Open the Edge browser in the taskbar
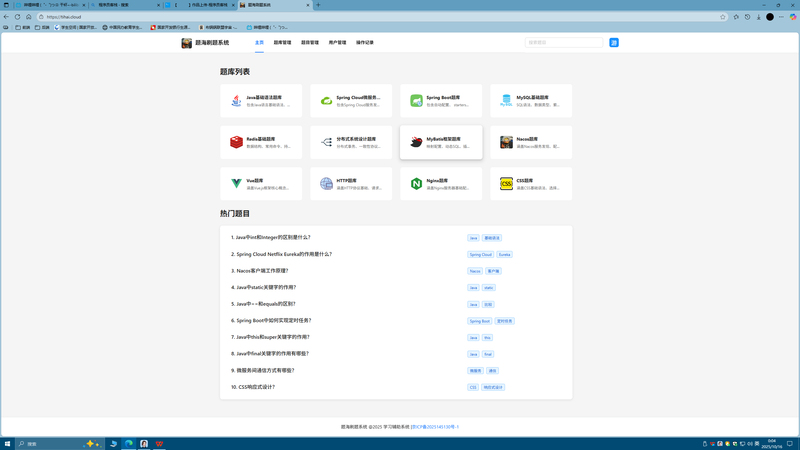The height and width of the screenshot is (450, 800). pyautogui.click(x=129, y=443)
